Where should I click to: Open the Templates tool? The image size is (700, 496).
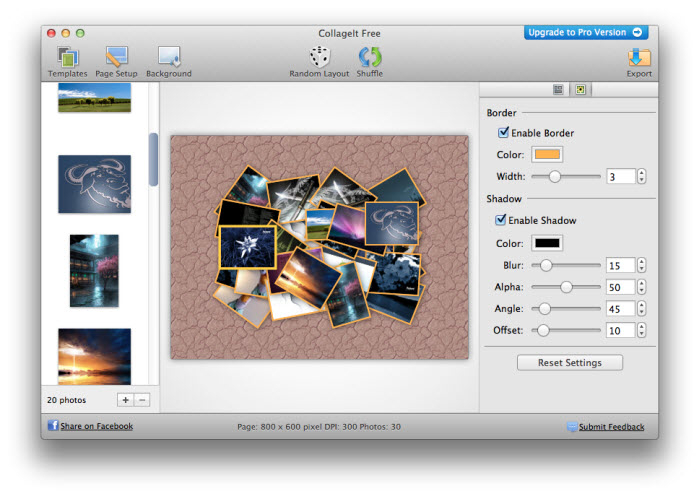[67, 60]
